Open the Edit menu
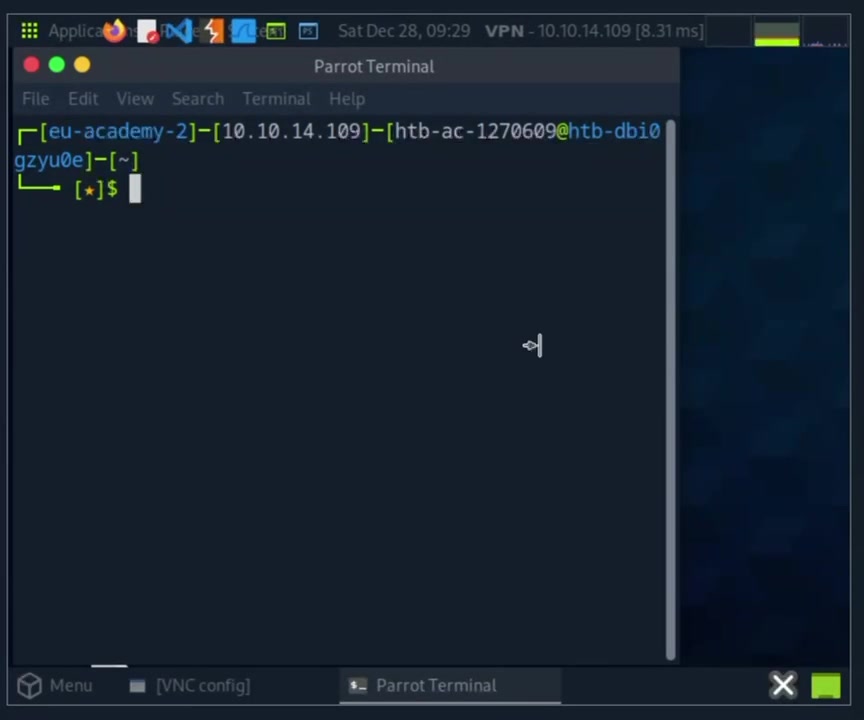 (83, 99)
